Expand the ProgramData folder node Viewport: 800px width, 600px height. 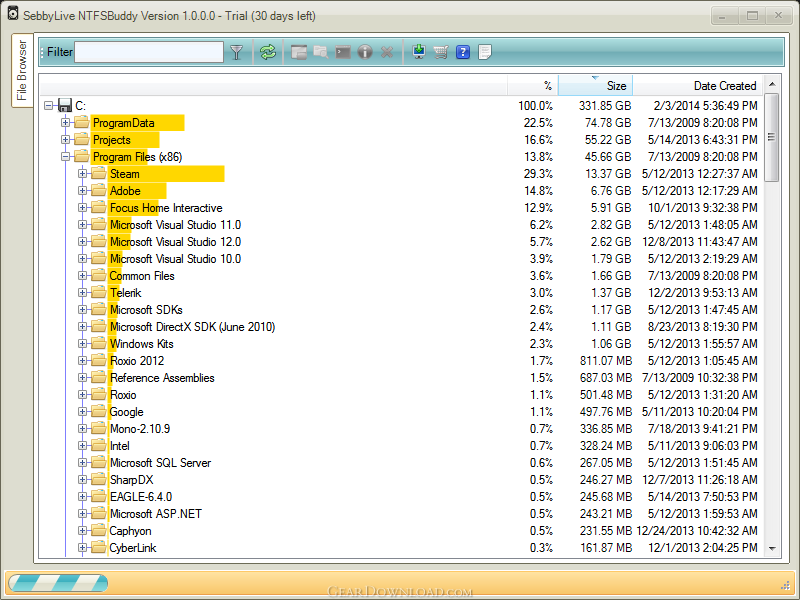click(65, 122)
